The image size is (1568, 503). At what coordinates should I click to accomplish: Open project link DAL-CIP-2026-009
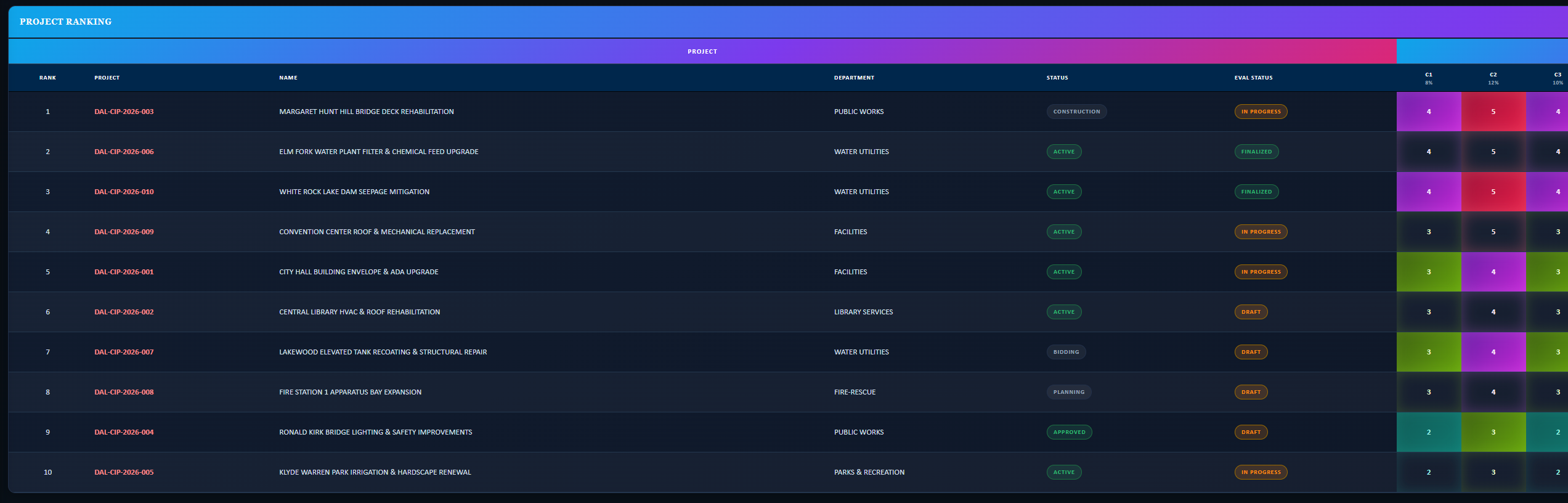coord(124,232)
